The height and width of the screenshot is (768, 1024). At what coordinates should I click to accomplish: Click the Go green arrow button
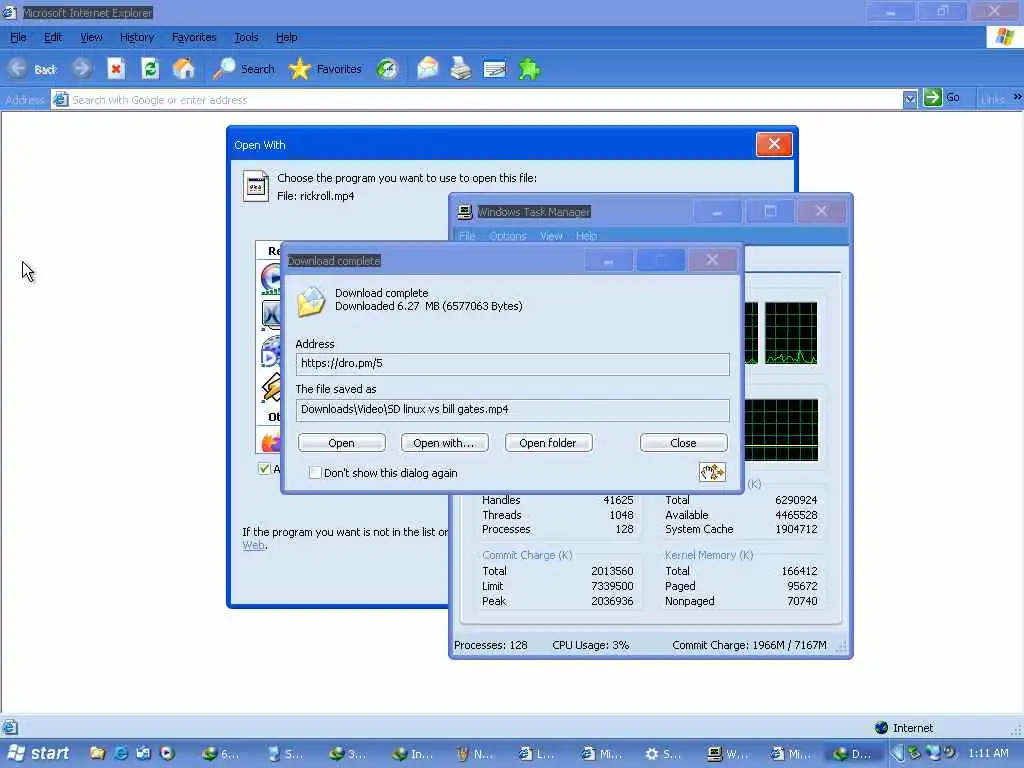tap(933, 97)
